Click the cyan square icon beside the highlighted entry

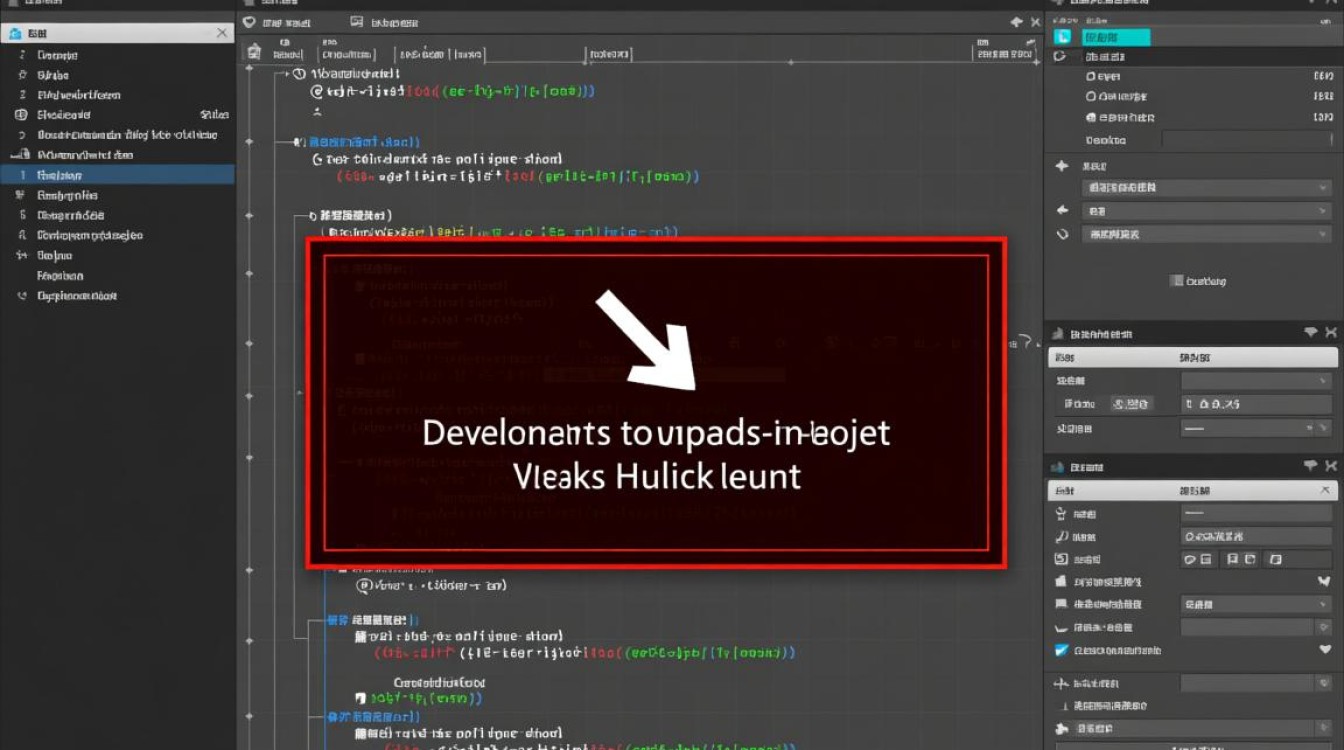1062,37
